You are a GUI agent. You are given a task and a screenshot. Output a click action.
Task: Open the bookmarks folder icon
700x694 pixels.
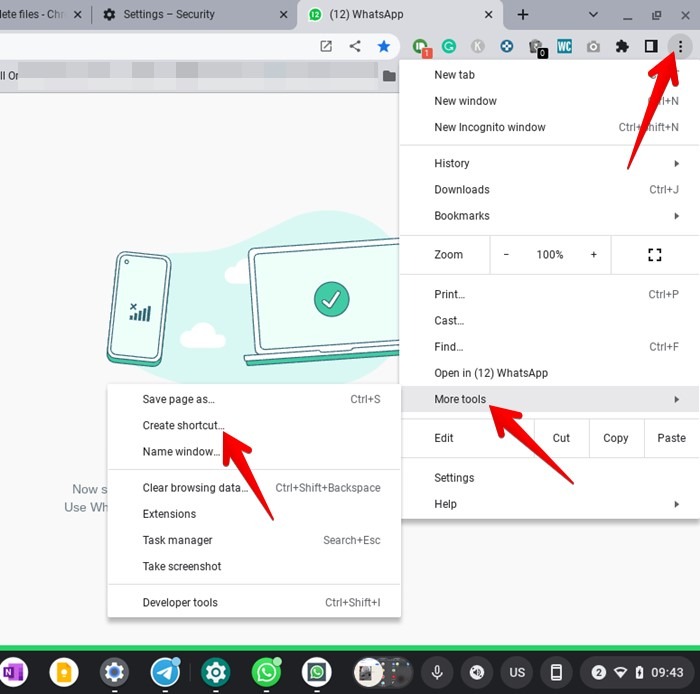389,76
